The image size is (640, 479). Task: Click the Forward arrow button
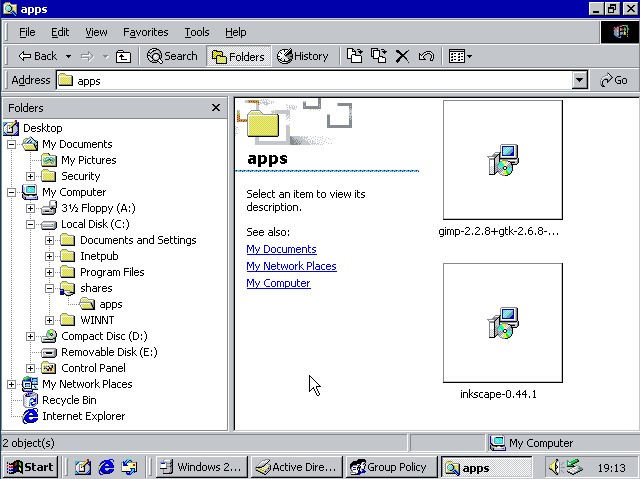point(87,56)
